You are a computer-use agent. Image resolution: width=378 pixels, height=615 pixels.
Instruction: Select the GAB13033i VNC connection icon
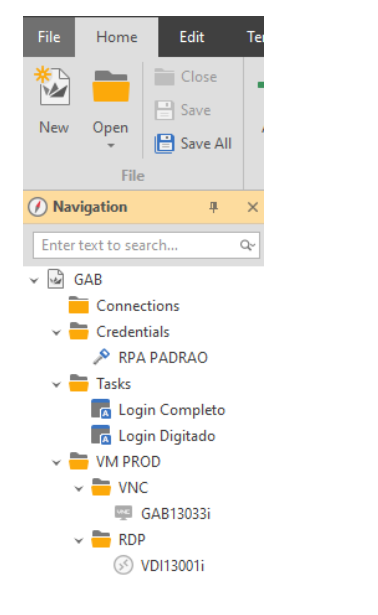click(x=124, y=513)
